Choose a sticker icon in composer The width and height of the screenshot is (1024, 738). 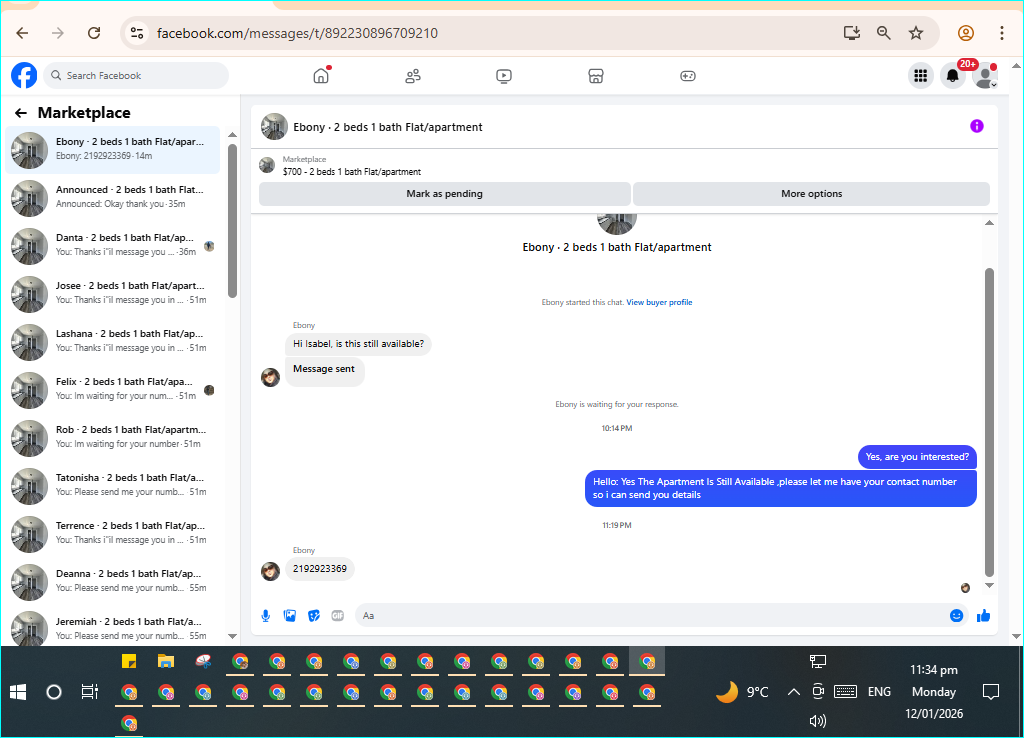tap(314, 615)
